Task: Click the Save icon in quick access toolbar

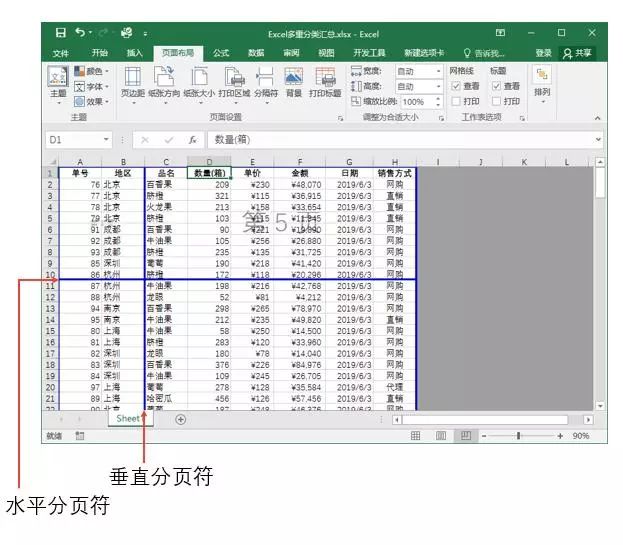Action: point(60,33)
